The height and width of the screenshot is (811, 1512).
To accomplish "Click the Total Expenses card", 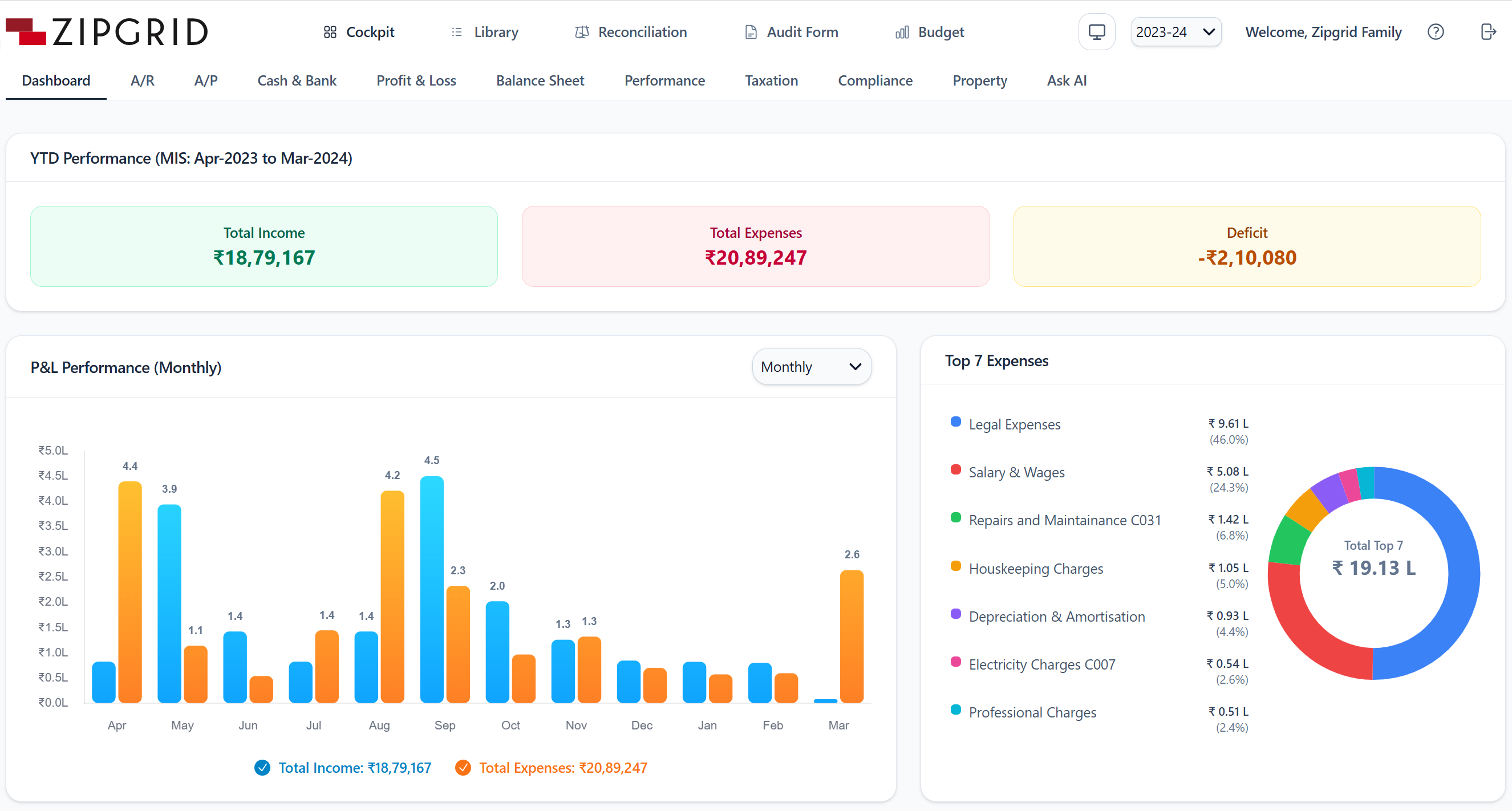I will tap(755, 246).
